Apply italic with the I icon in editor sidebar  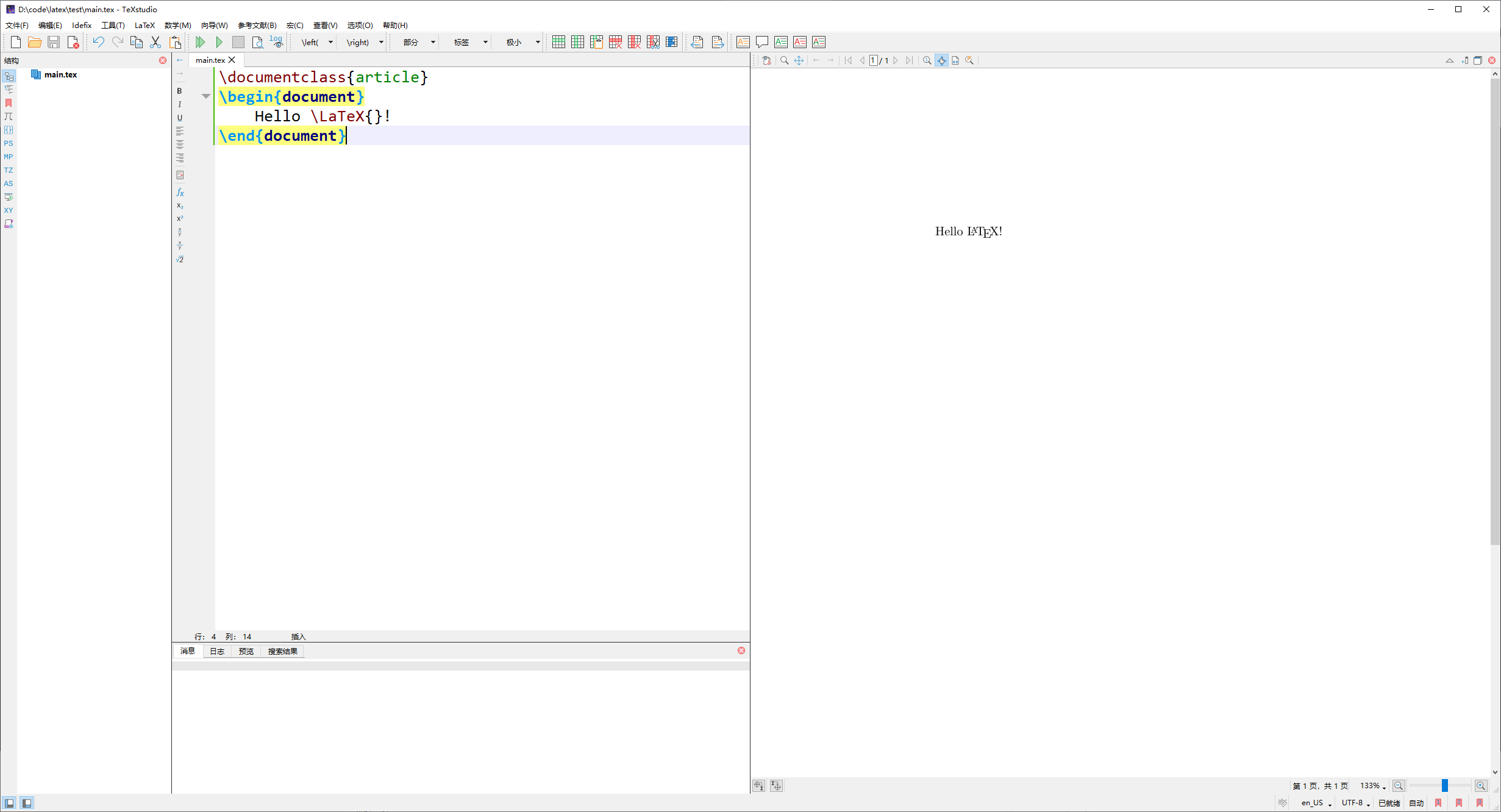(179, 104)
